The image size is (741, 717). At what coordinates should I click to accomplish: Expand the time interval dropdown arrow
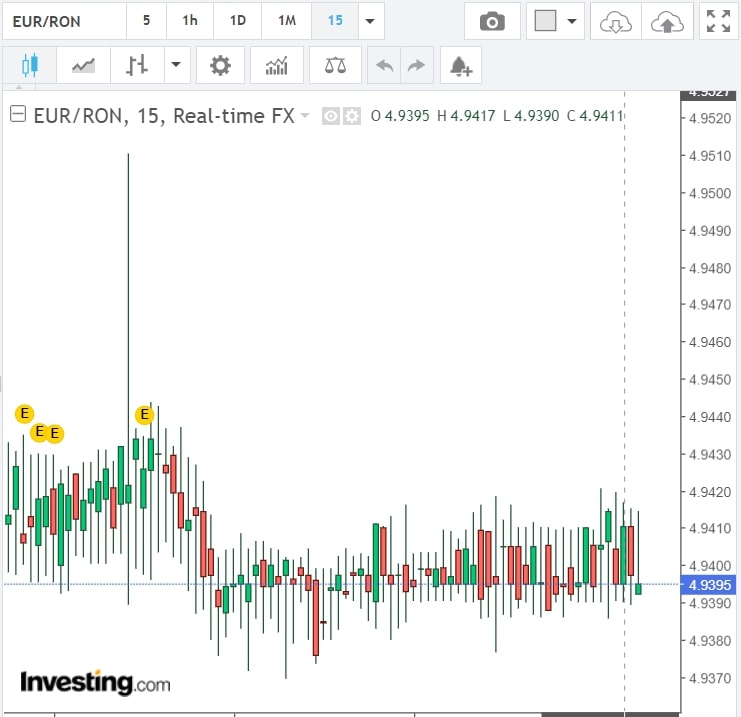pyautogui.click(x=370, y=21)
